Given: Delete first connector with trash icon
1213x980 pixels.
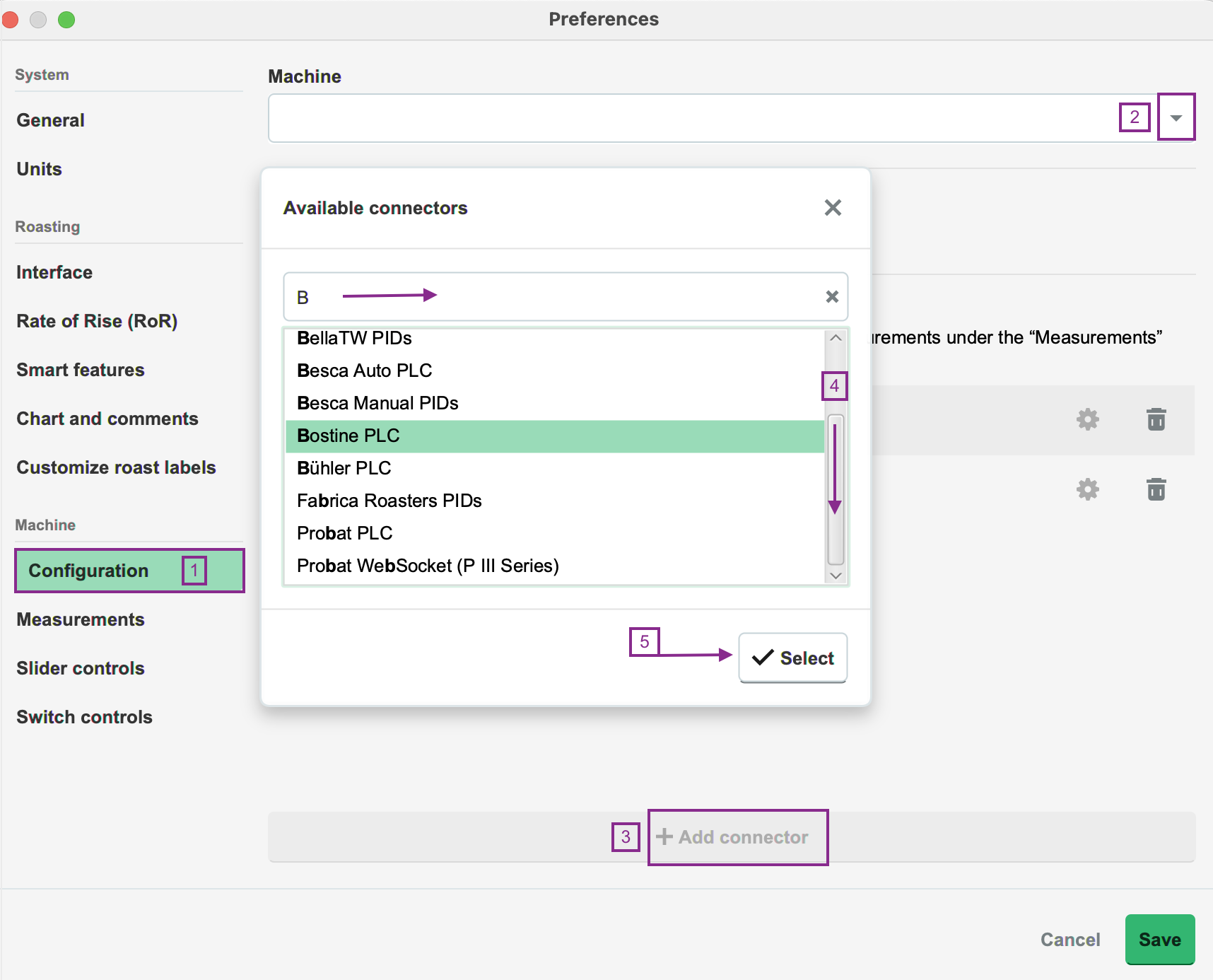Looking at the screenshot, I should (1156, 419).
